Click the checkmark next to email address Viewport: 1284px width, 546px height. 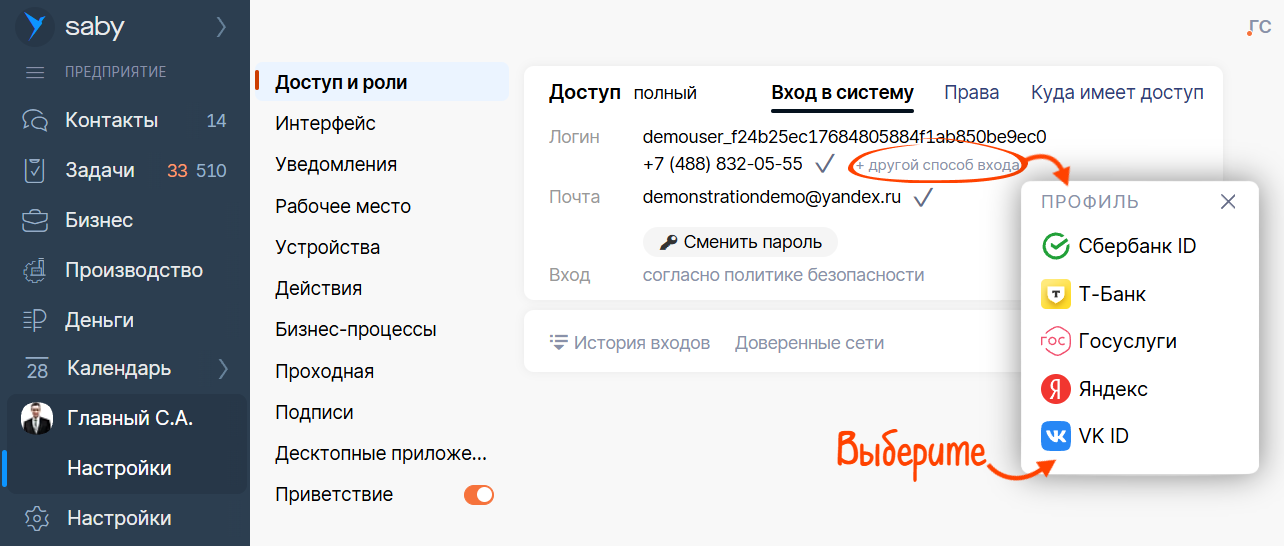(x=923, y=197)
